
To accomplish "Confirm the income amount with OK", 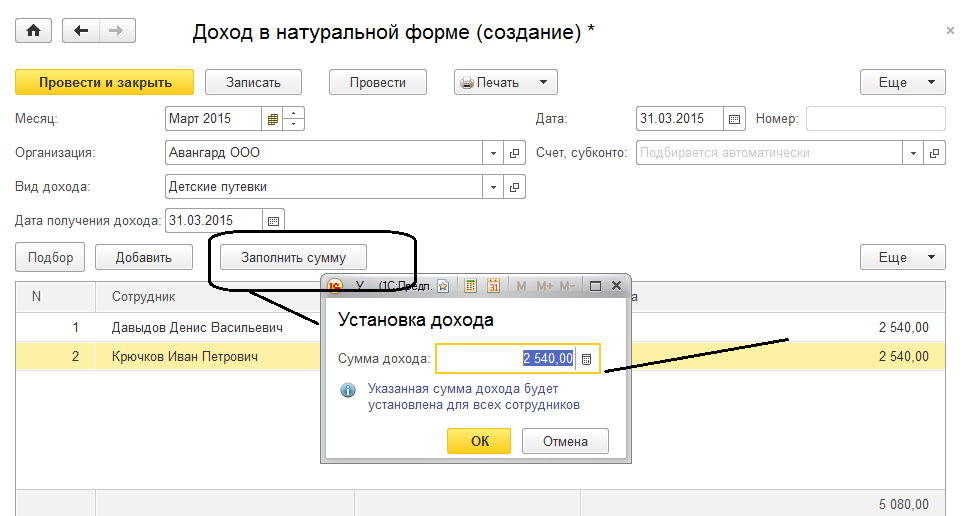I will [x=479, y=441].
